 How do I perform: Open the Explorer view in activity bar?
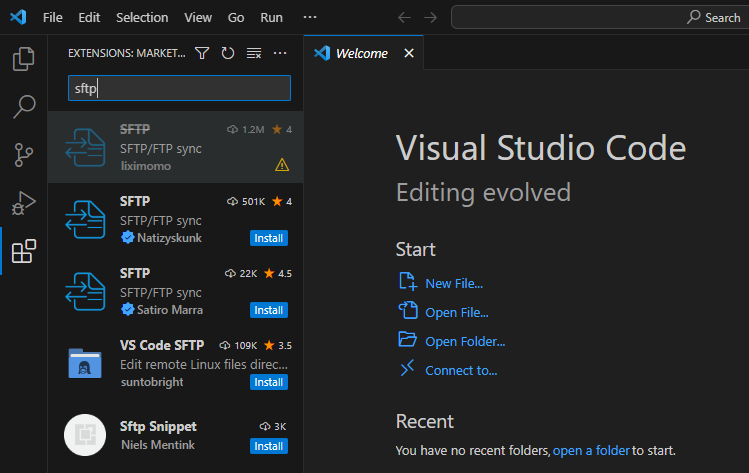[x=23, y=59]
